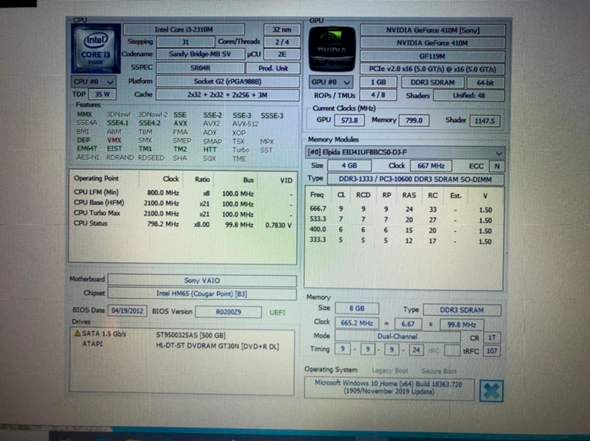Click the Unified: 48 shaders field

[x=469, y=96]
